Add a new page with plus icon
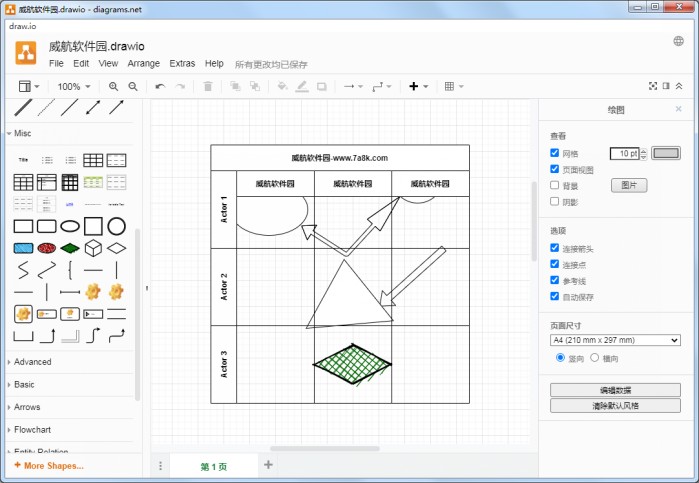Viewport: 699px width, 483px height. pyautogui.click(x=268, y=465)
